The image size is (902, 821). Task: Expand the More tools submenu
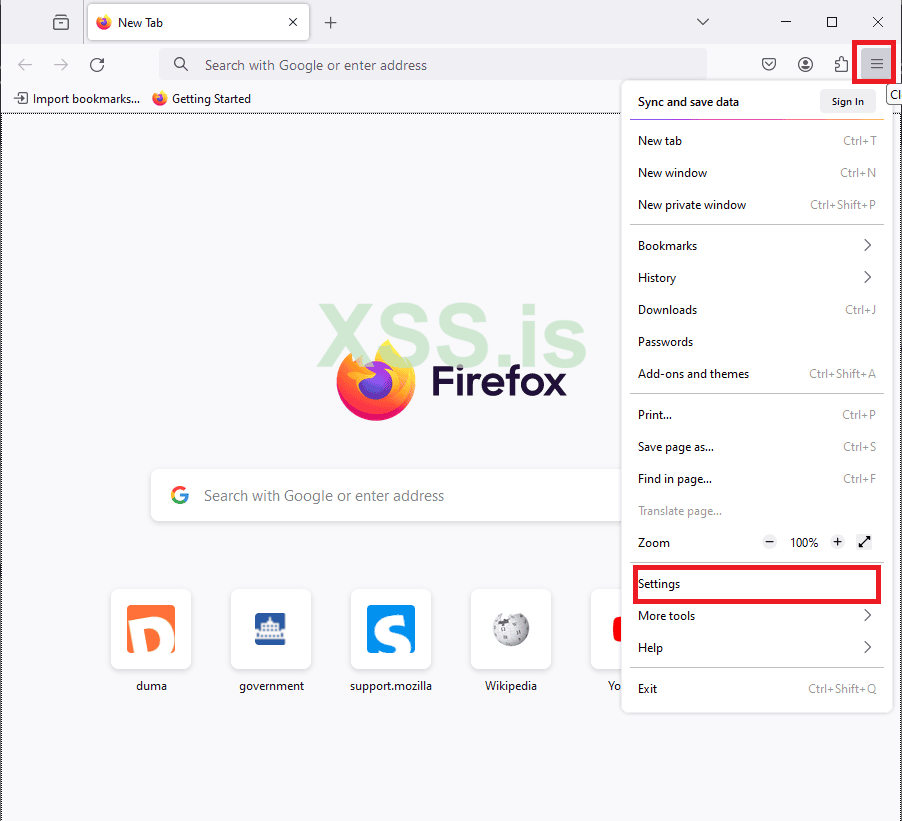(756, 616)
